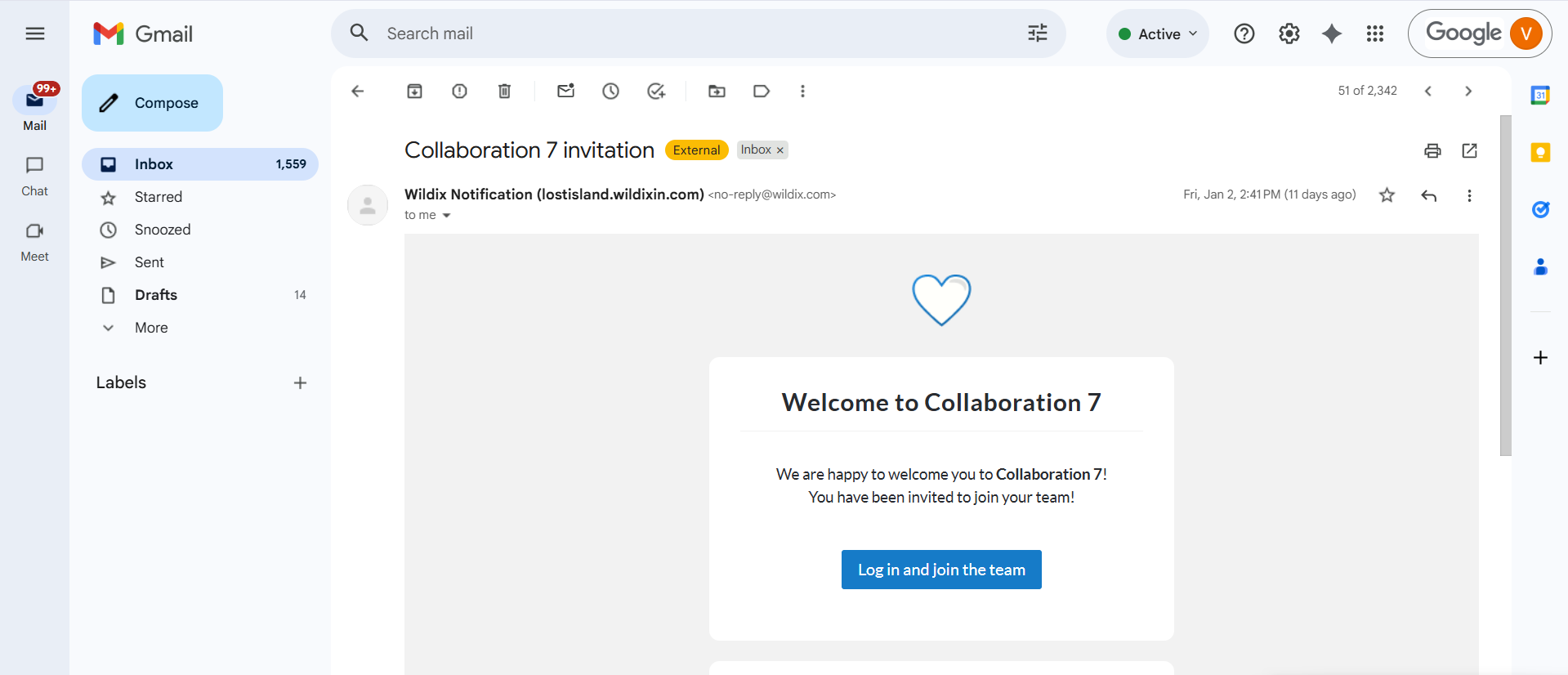The image size is (1568, 675).
Task: Open the message More options menu
Action: (1469, 195)
